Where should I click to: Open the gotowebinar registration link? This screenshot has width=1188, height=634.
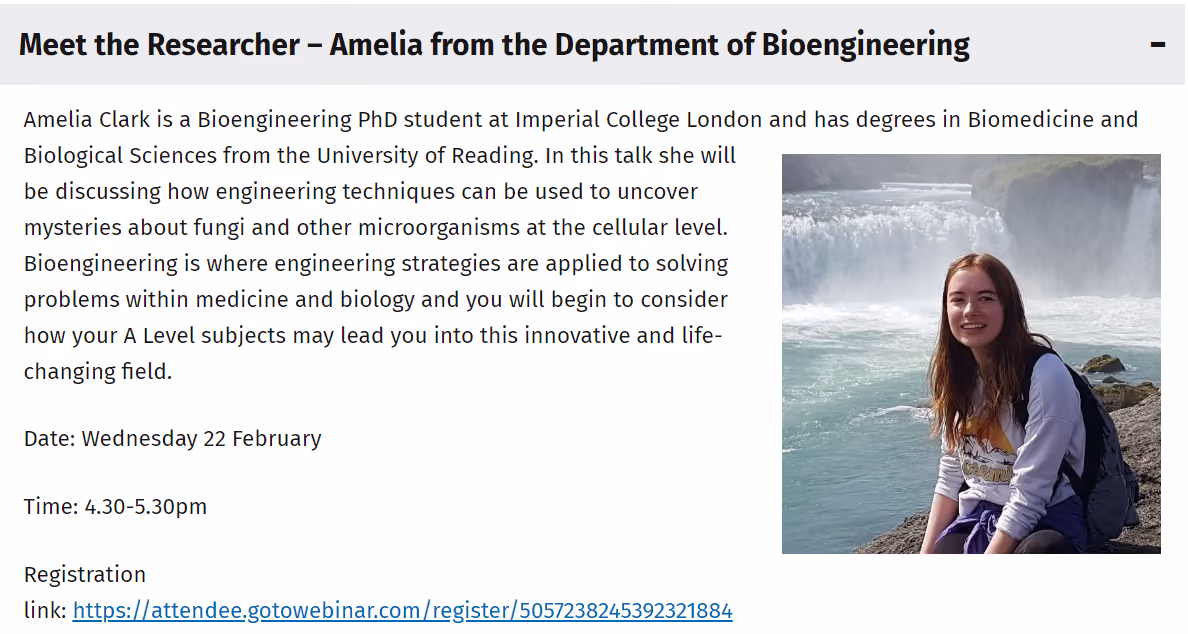[402, 611]
